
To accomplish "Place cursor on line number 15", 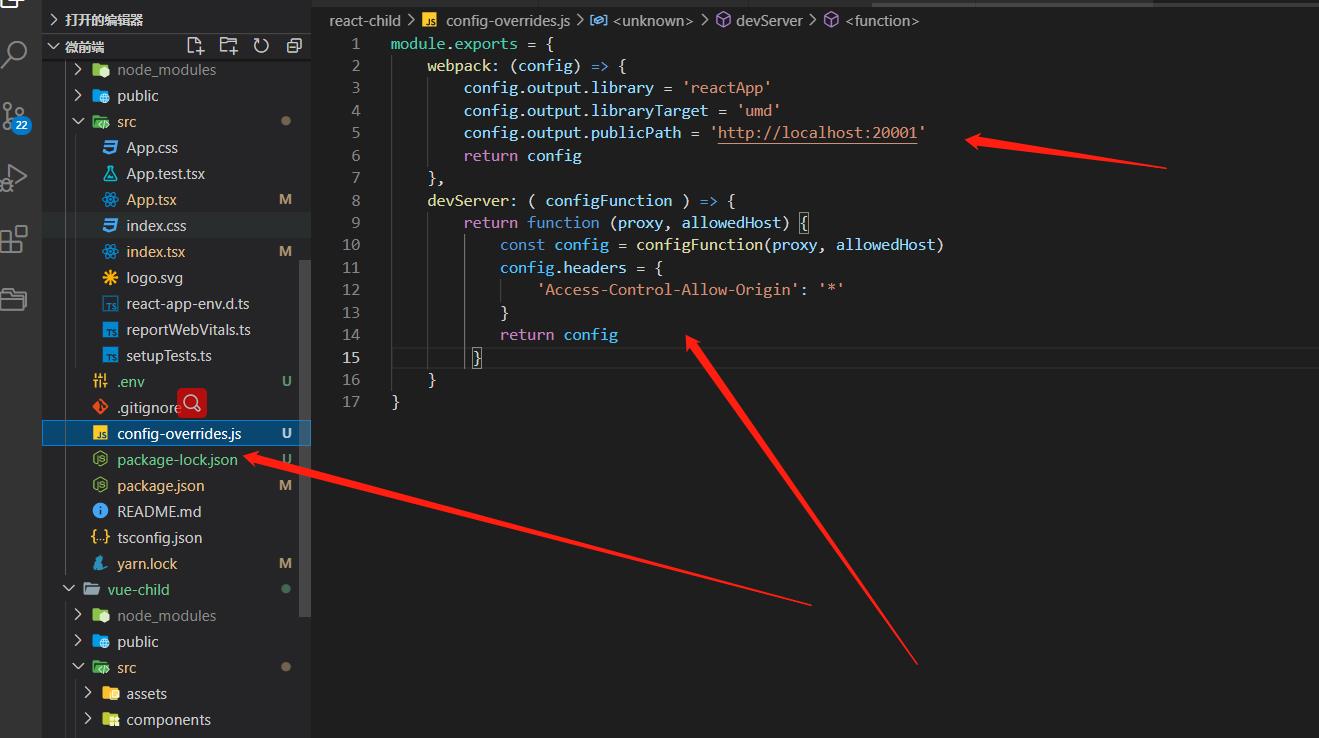I will tap(350, 357).
